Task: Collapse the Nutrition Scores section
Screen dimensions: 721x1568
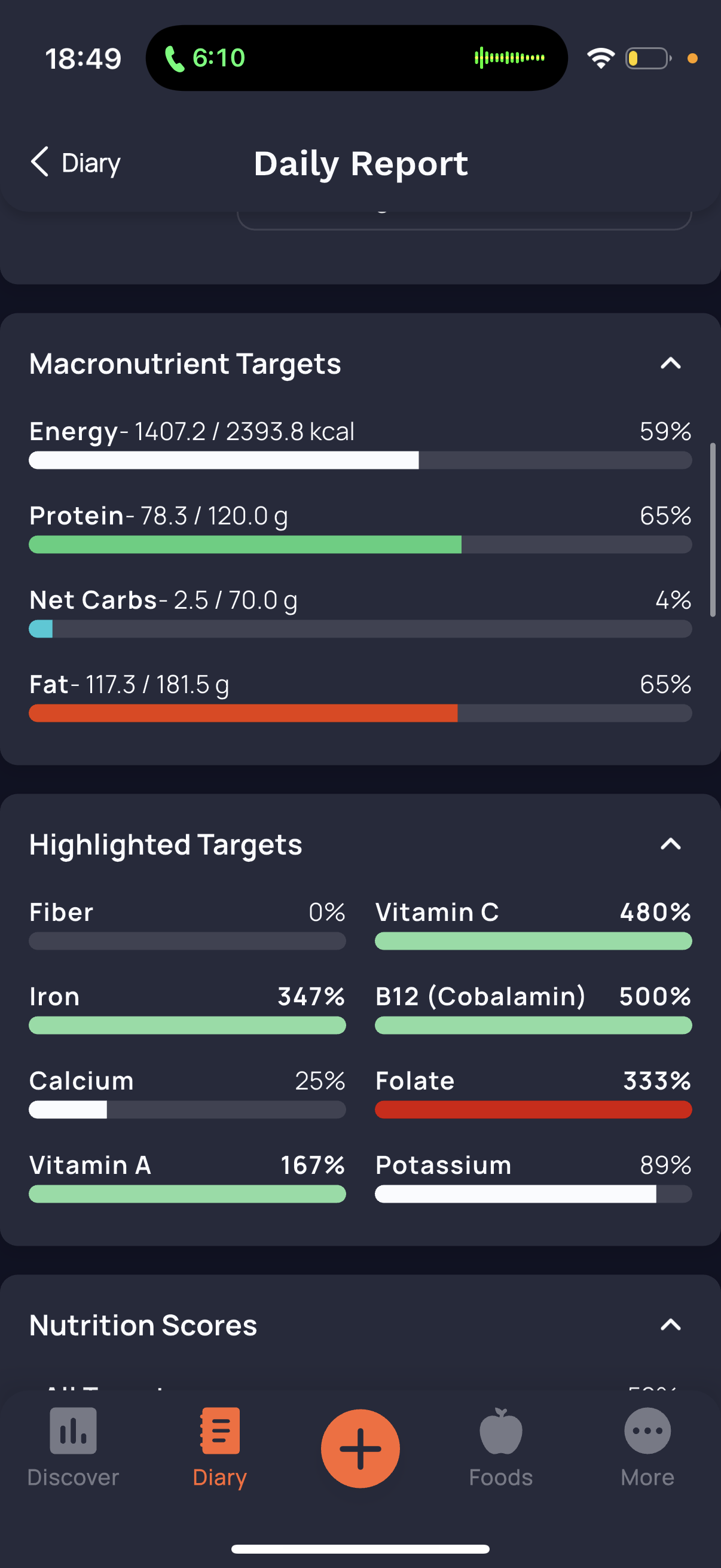Action: point(671,1325)
